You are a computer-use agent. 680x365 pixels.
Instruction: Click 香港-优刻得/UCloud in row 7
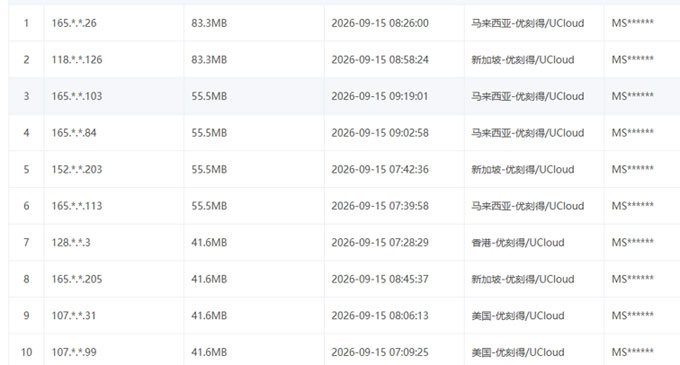pos(518,242)
